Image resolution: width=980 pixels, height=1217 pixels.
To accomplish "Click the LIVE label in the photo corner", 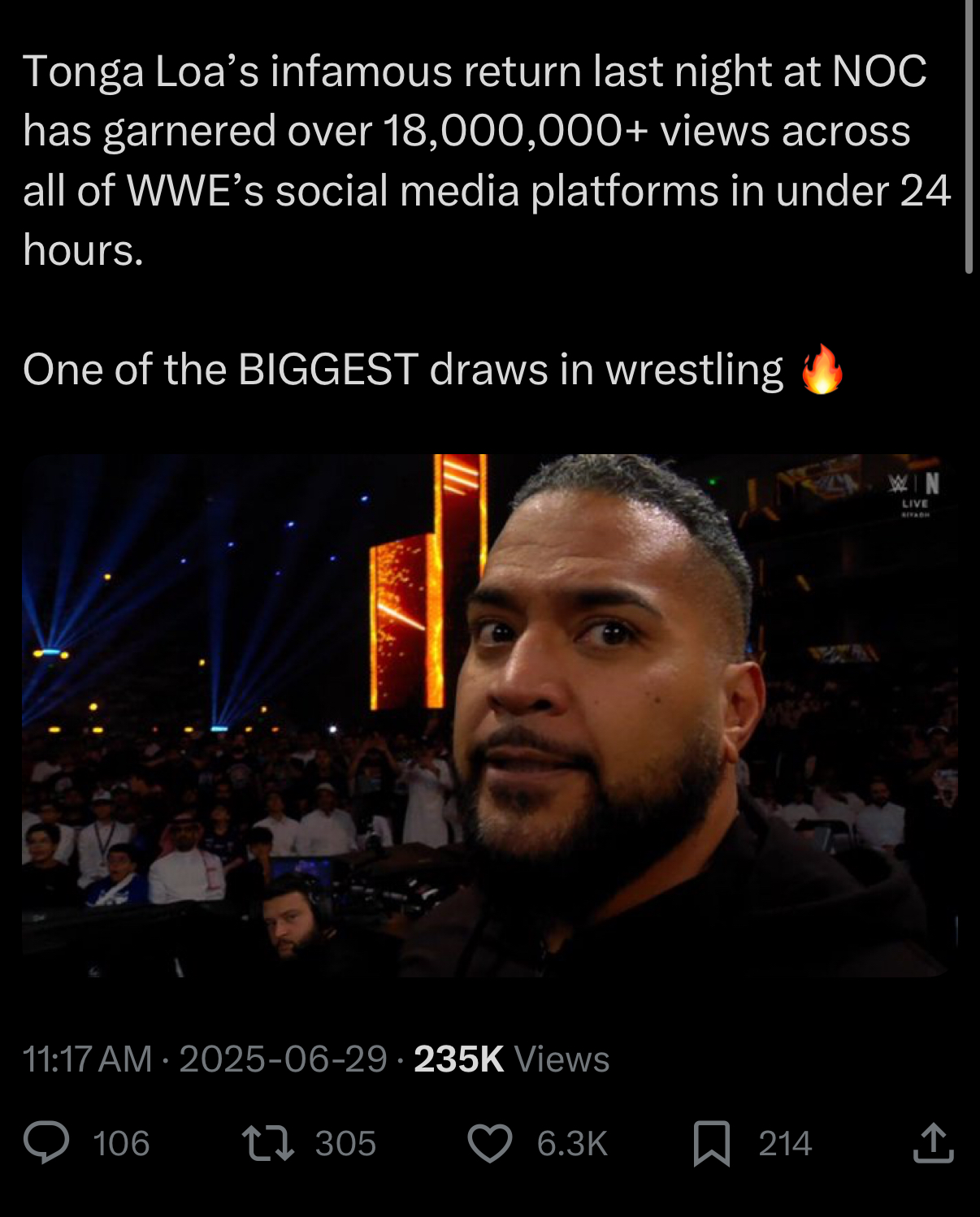I will tap(915, 504).
